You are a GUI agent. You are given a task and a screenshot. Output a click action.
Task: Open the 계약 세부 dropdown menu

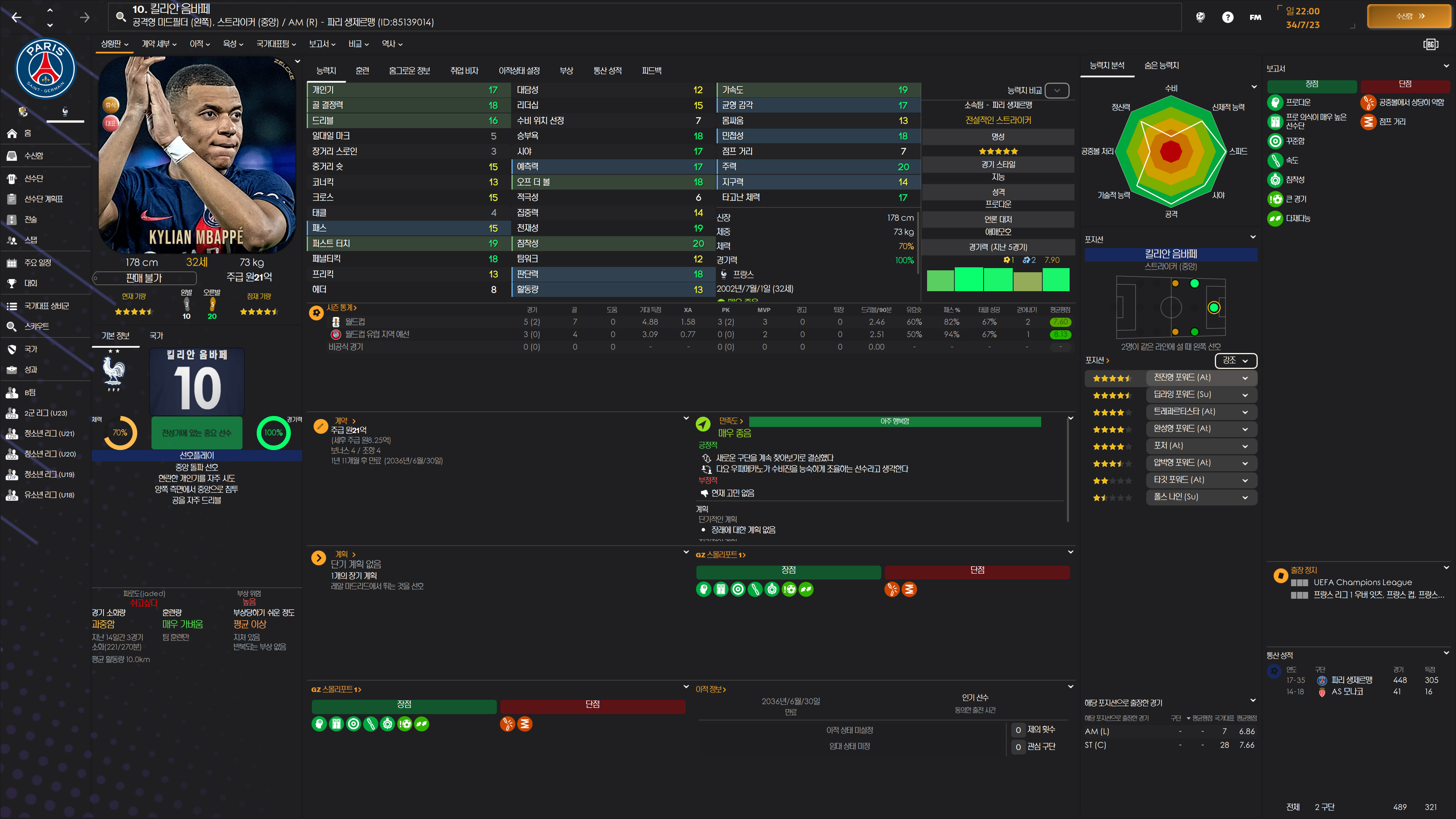159,44
